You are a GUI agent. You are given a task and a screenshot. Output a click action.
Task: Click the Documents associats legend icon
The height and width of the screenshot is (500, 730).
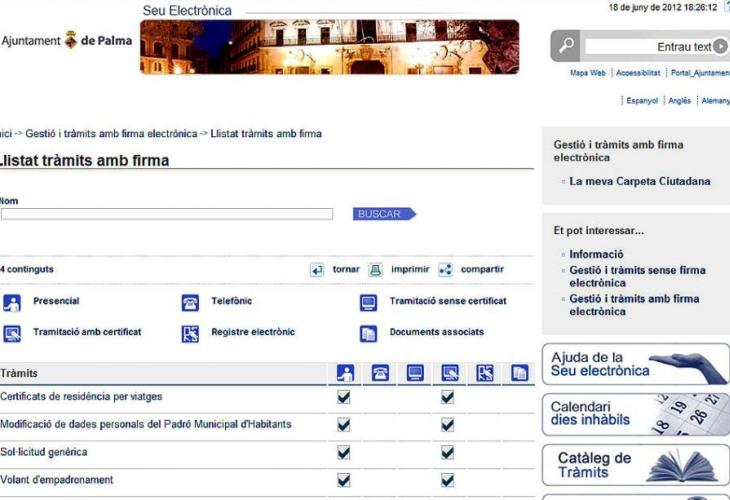coord(368,334)
